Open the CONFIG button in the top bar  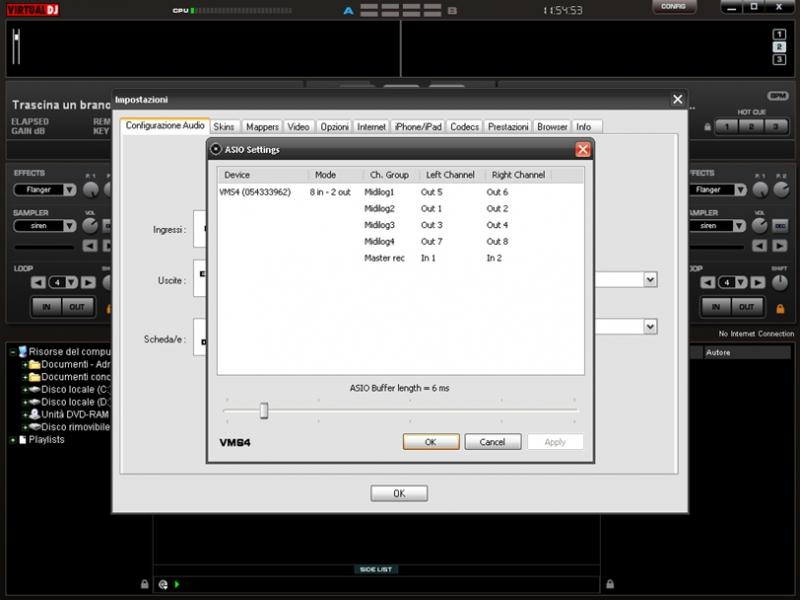click(x=673, y=7)
